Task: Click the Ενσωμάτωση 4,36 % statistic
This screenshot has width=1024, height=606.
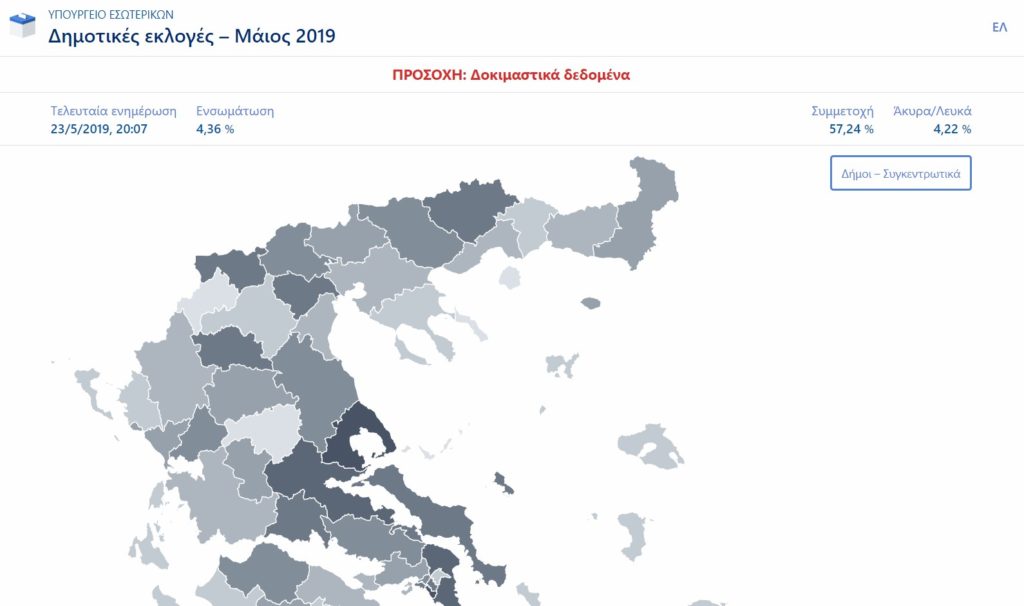Action: point(235,120)
